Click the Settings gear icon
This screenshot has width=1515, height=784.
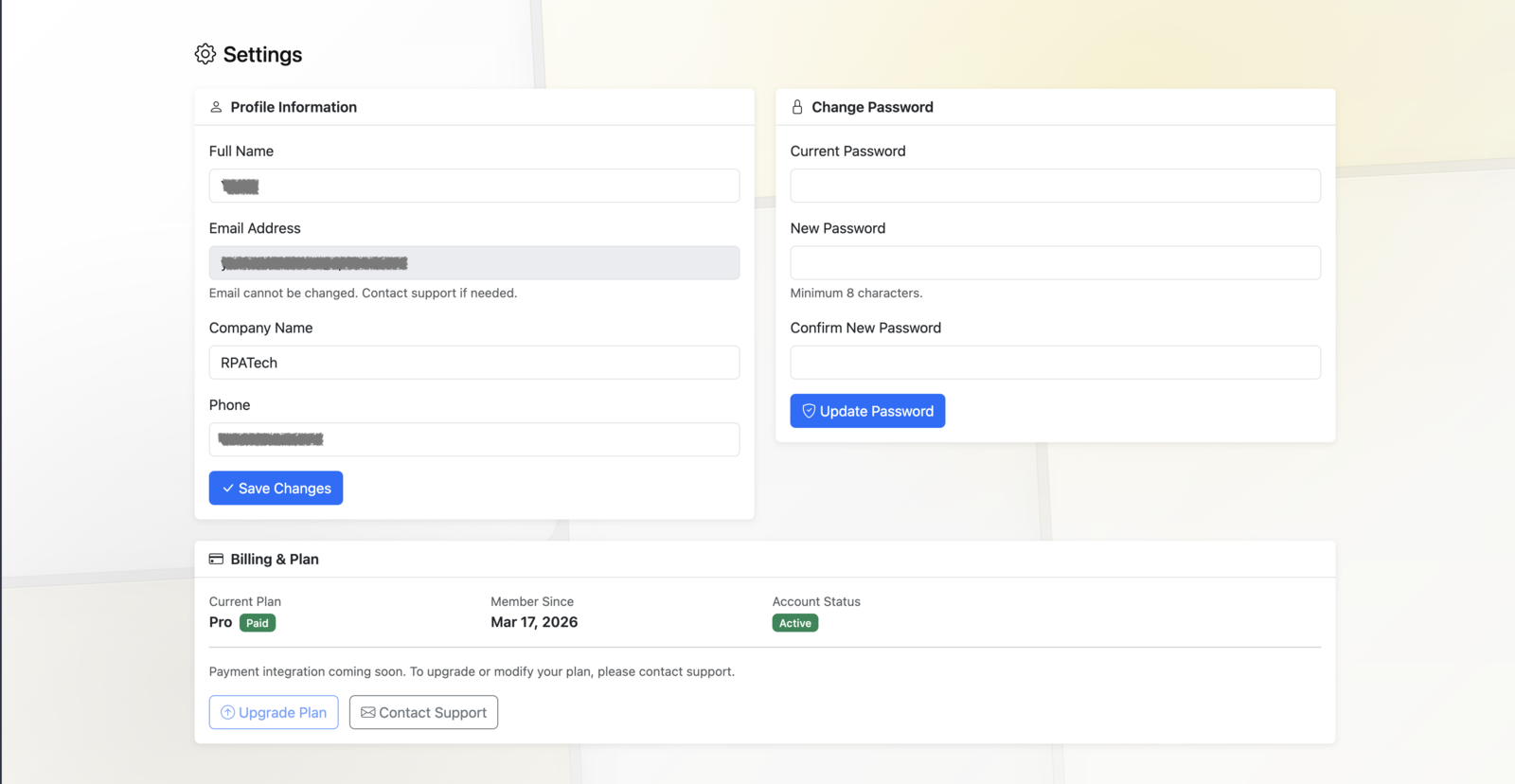(x=205, y=54)
